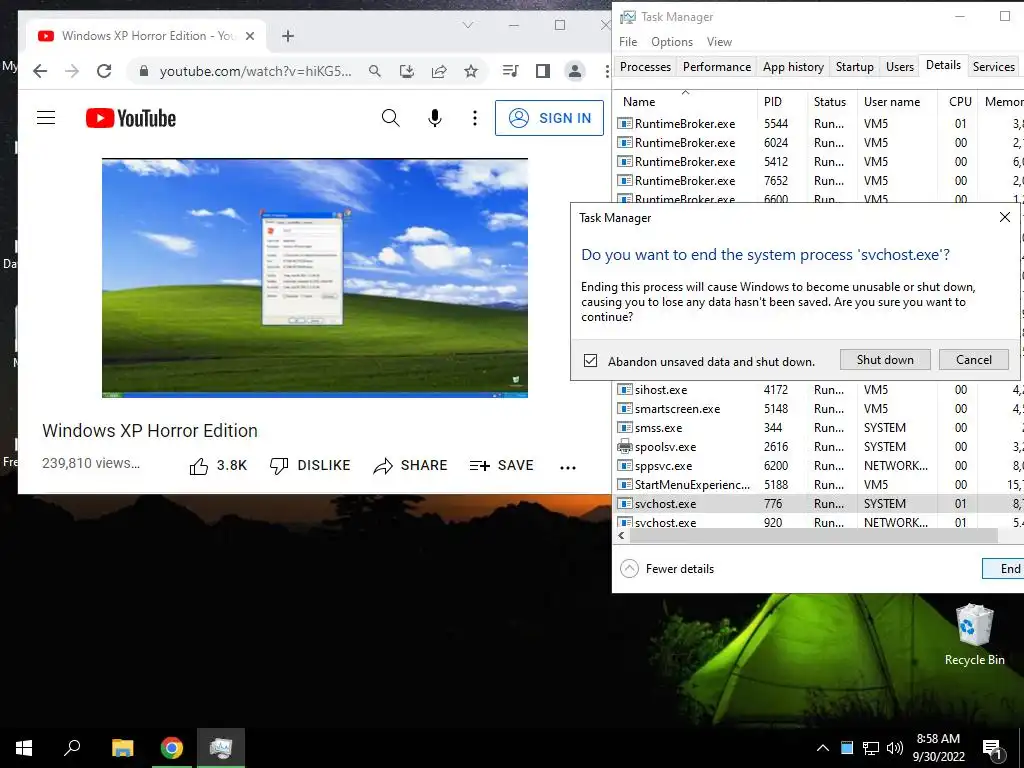Open Chrome tab search dropdown chevron
This screenshot has height=768, width=1024.
click(468, 25)
